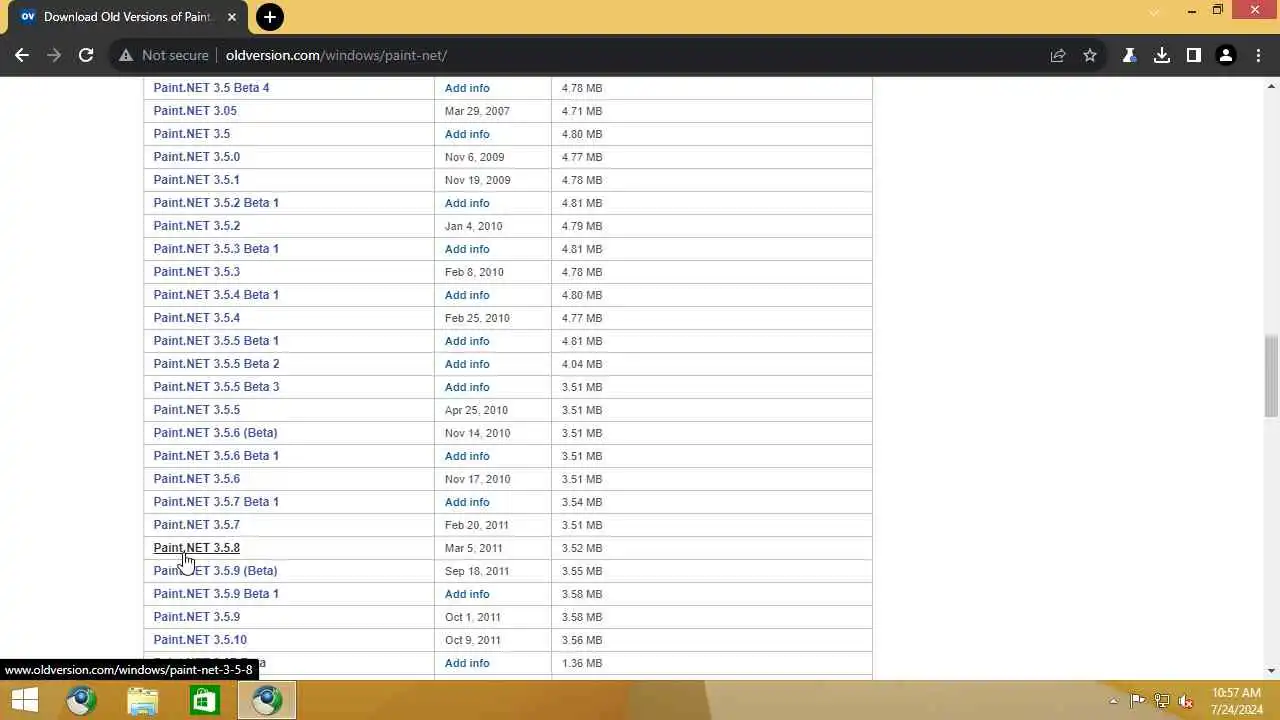Open the Action Center flag icon
This screenshot has width=1280, height=720.
[x=1138, y=701]
